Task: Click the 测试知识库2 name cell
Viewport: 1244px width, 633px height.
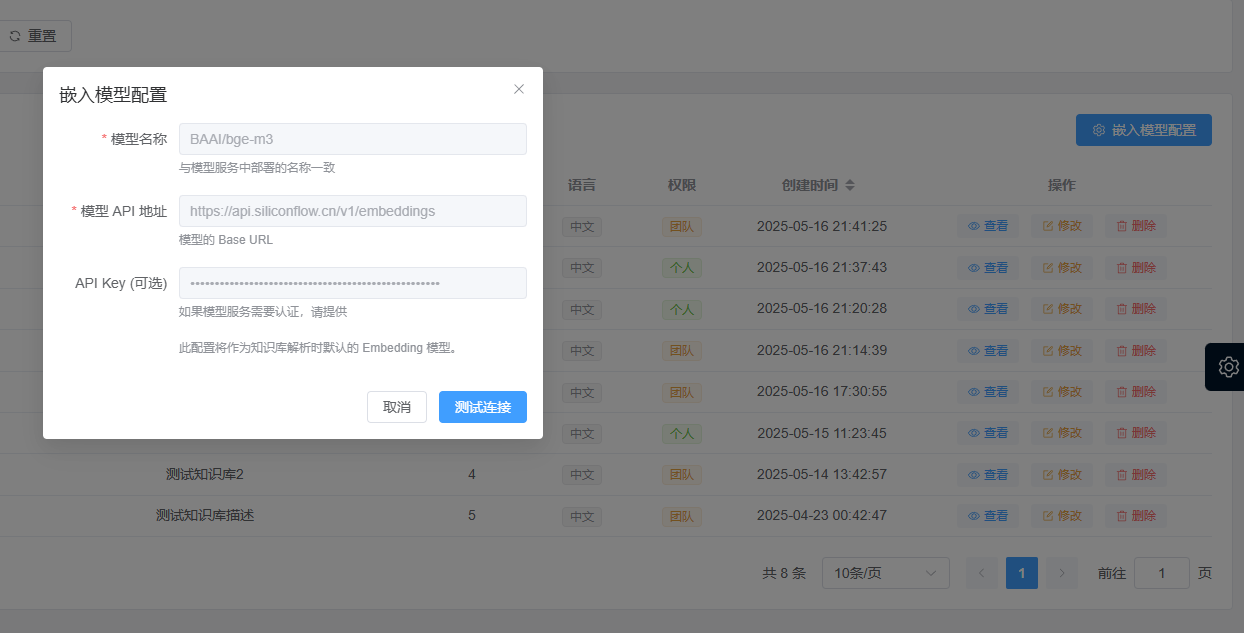Action: (x=205, y=474)
